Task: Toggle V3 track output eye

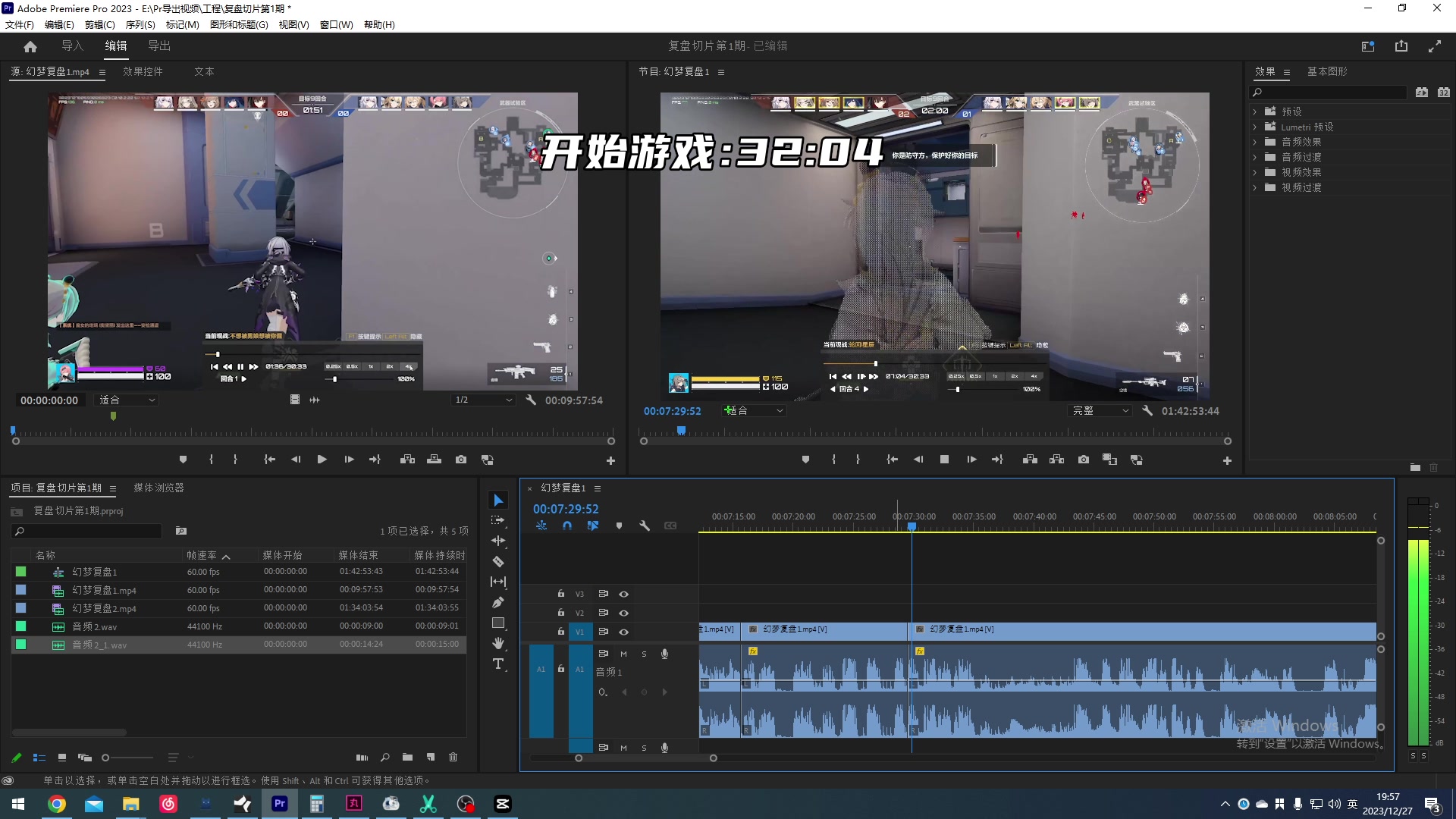Action: [x=623, y=594]
